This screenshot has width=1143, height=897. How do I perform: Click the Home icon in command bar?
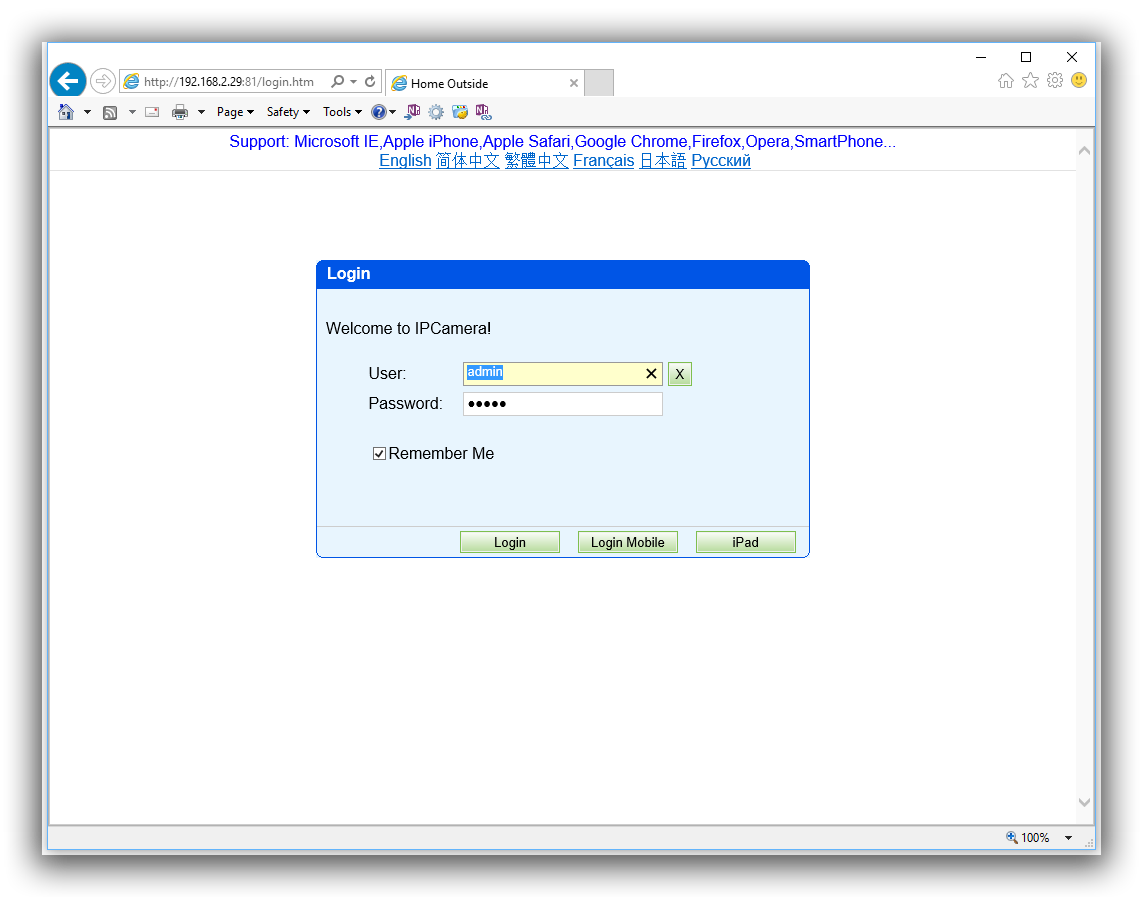66,112
